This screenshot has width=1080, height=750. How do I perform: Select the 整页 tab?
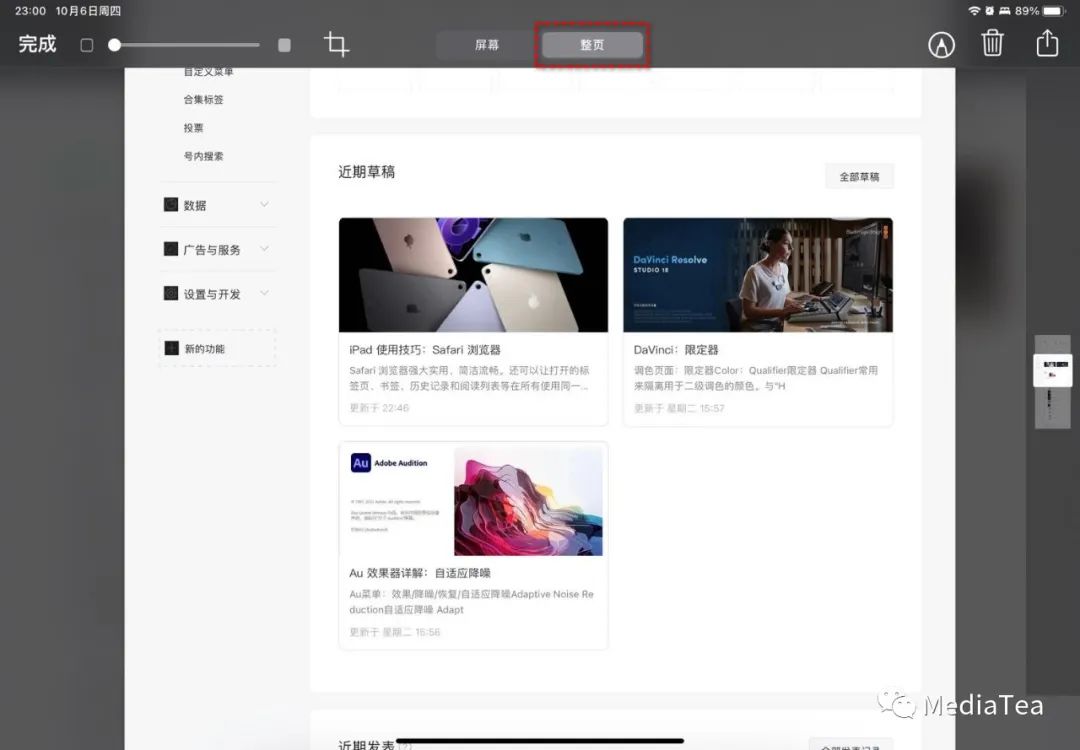pos(590,45)
